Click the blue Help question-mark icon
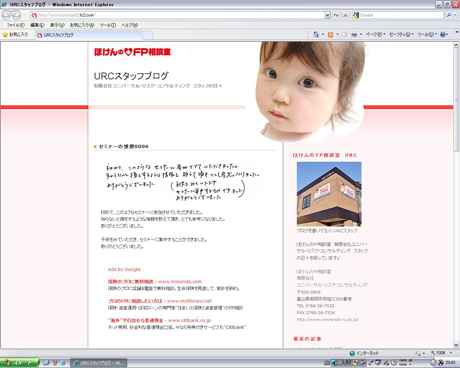The width and height of the screenshot is (460, 368). click(443, 34)
